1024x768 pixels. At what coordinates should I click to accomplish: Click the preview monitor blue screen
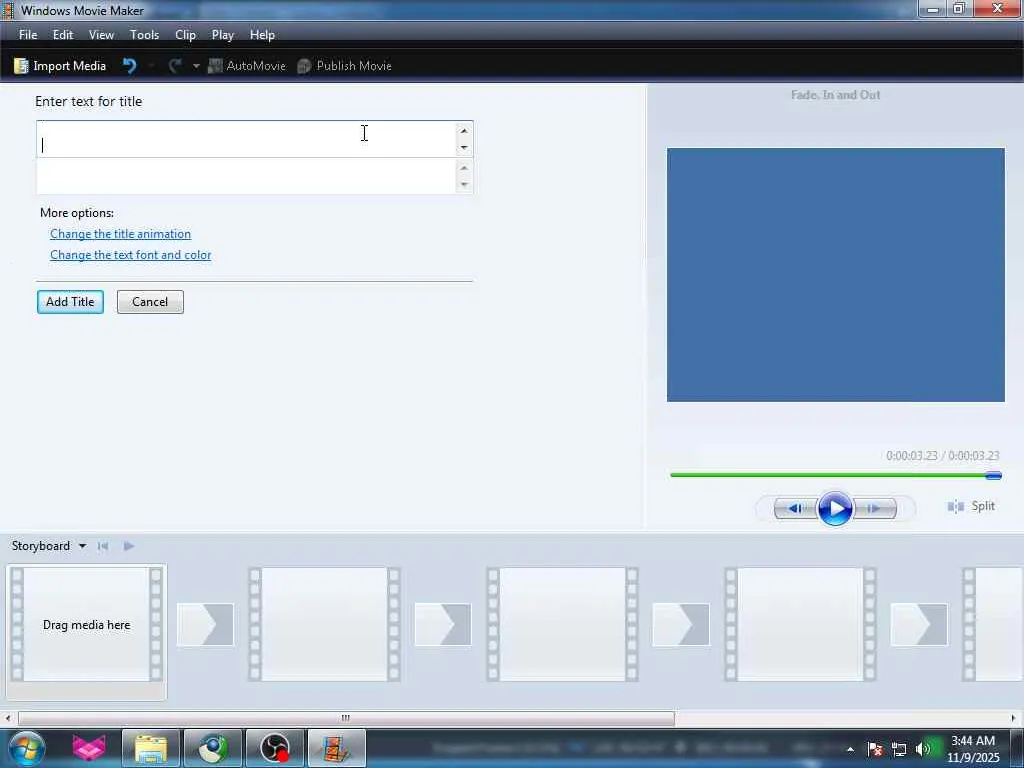(836, 275)
